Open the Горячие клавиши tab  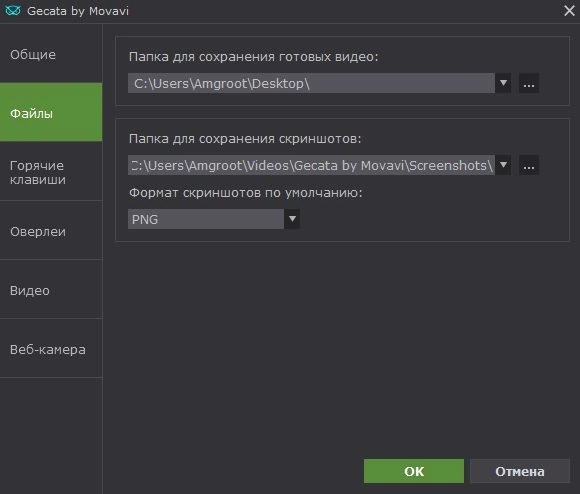tap(51, 172)
